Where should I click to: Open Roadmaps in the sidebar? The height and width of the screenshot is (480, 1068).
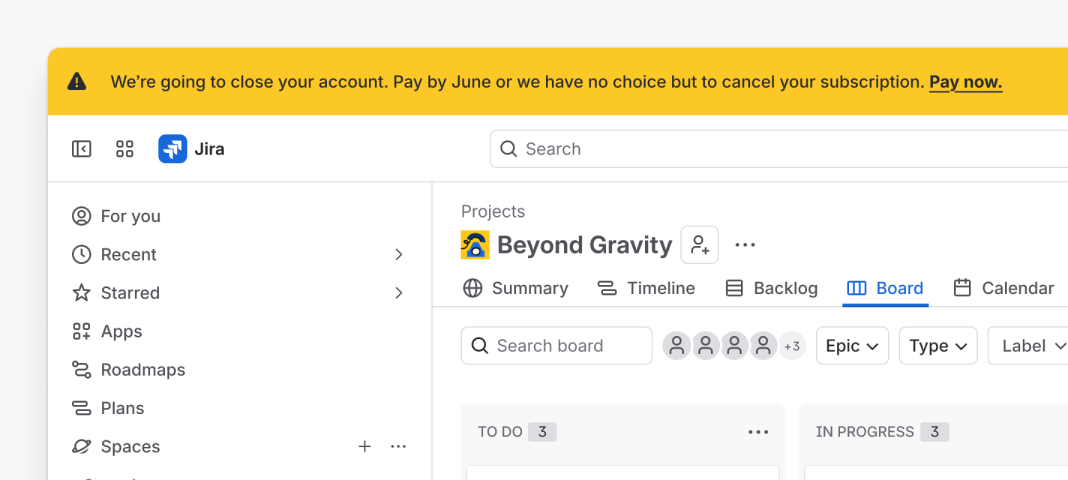[129, 370]
